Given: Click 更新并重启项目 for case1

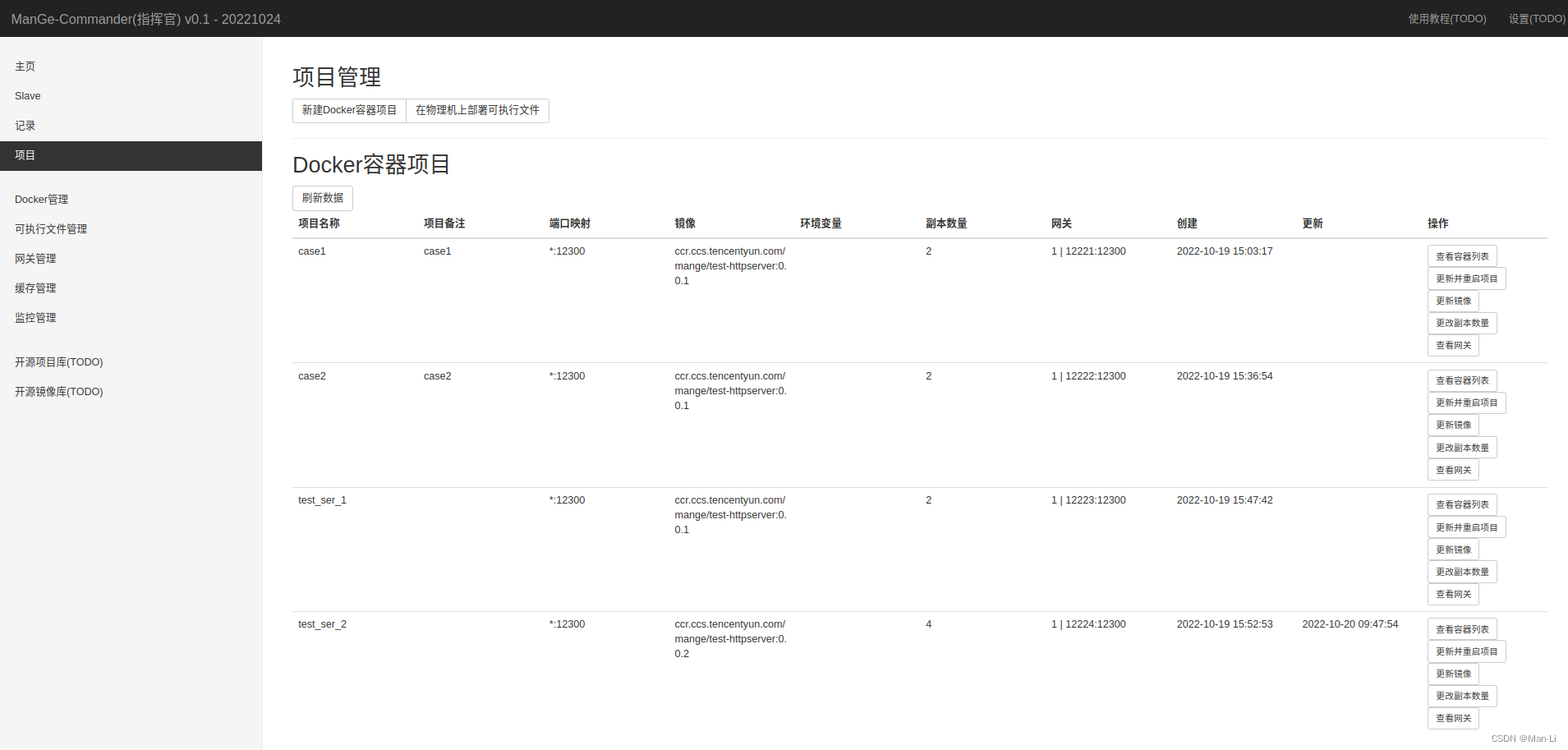Looking at the screenshot, I should [x=1466, y=278].
